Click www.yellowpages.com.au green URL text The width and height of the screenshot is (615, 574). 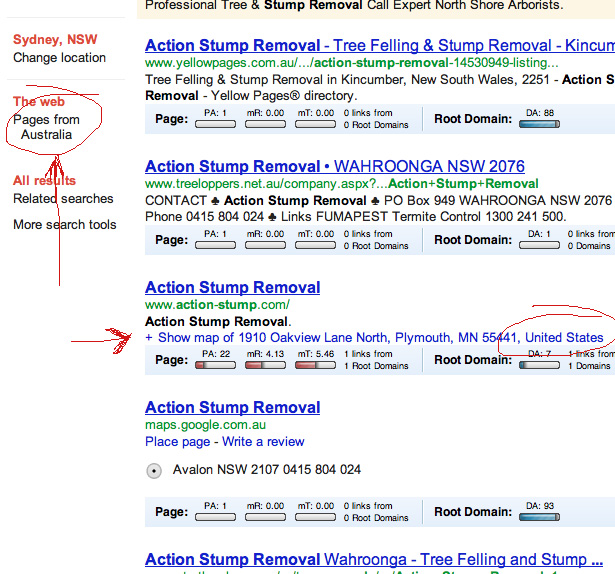(351, 63)
